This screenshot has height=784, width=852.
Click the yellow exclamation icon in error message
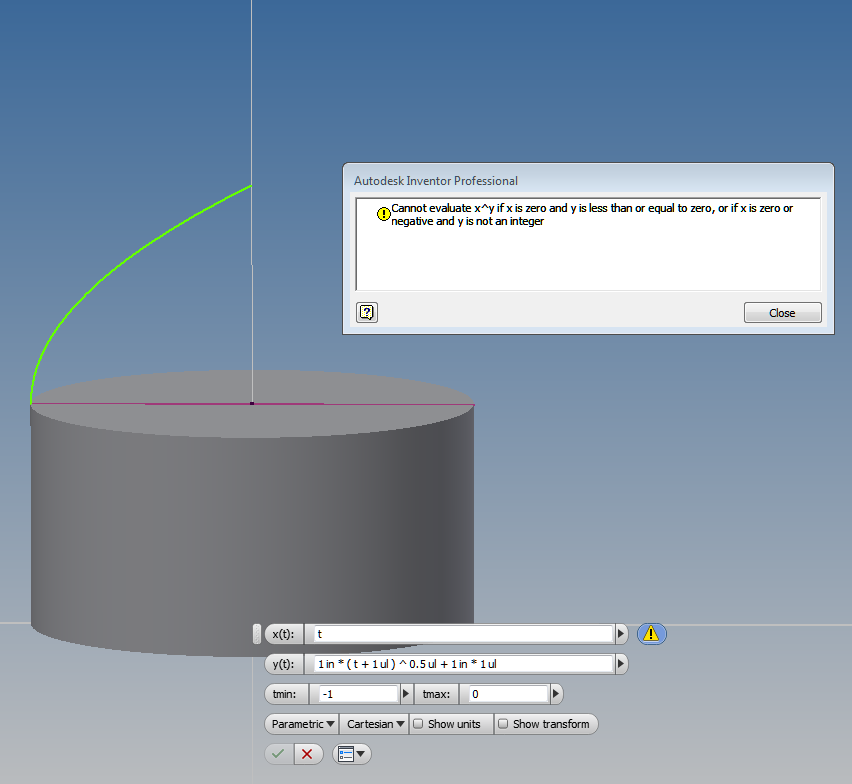[384, 214]
